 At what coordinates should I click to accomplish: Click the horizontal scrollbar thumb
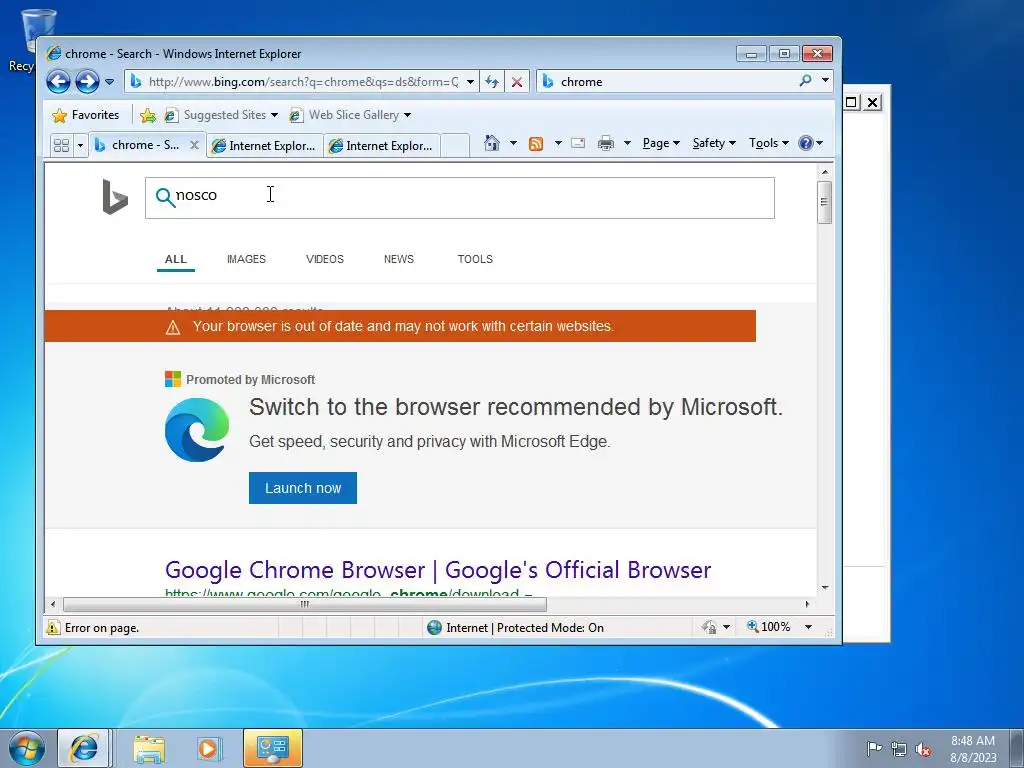pyautogui.click(x=304, y=604)
